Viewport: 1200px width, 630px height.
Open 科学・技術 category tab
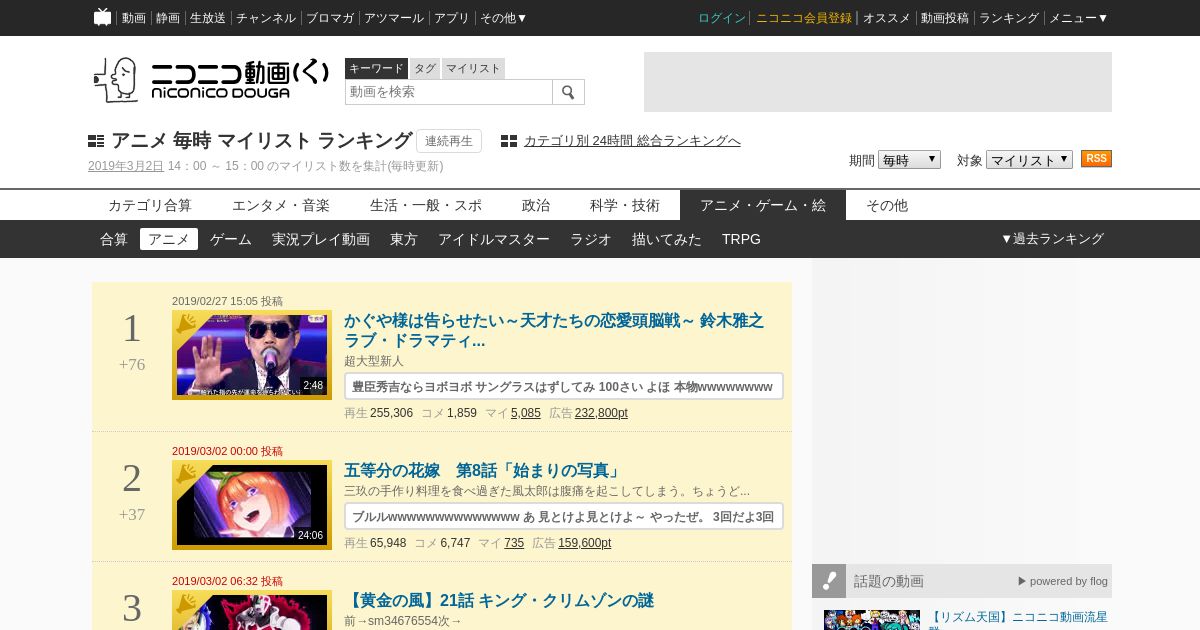[625, 205]
